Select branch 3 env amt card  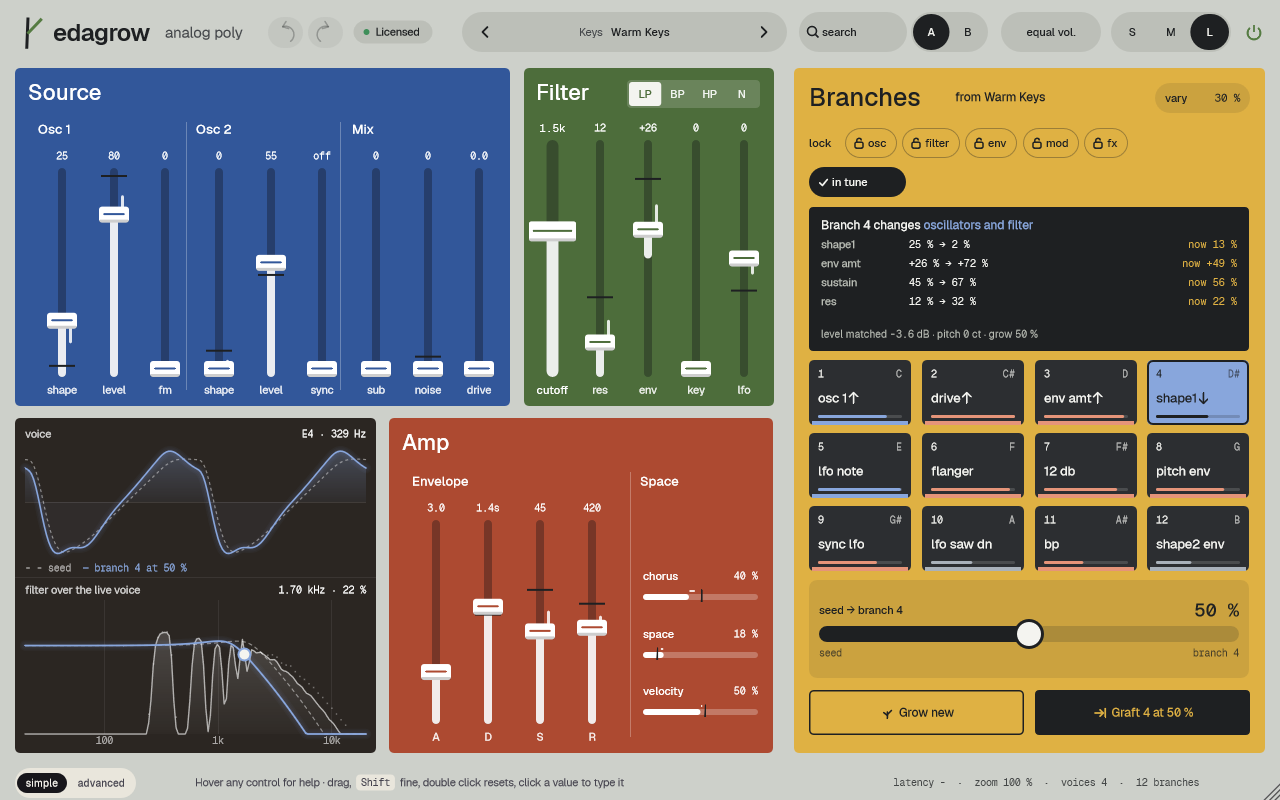click(1085, 392)
